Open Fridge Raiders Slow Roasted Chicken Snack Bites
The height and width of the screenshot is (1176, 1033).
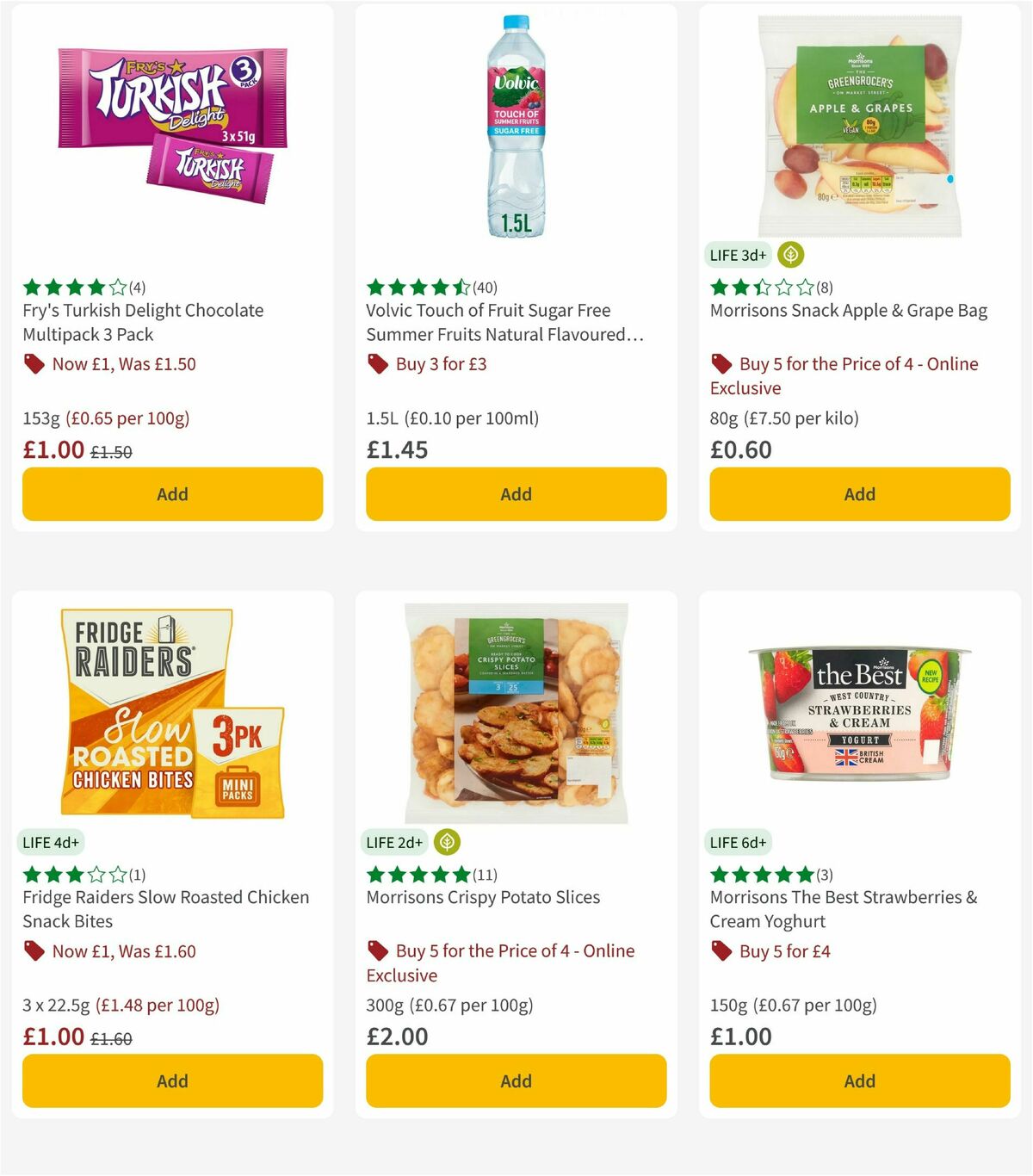(165, 909)
